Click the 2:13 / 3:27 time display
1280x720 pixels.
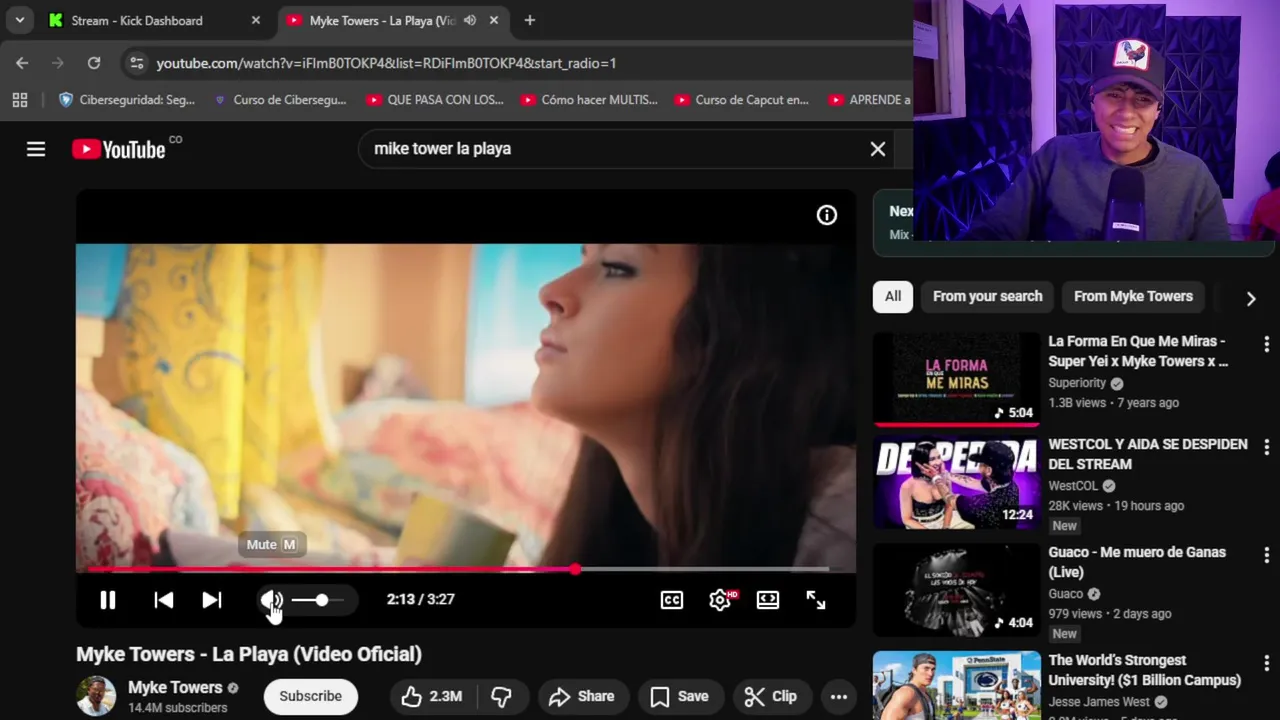point(421,600)
